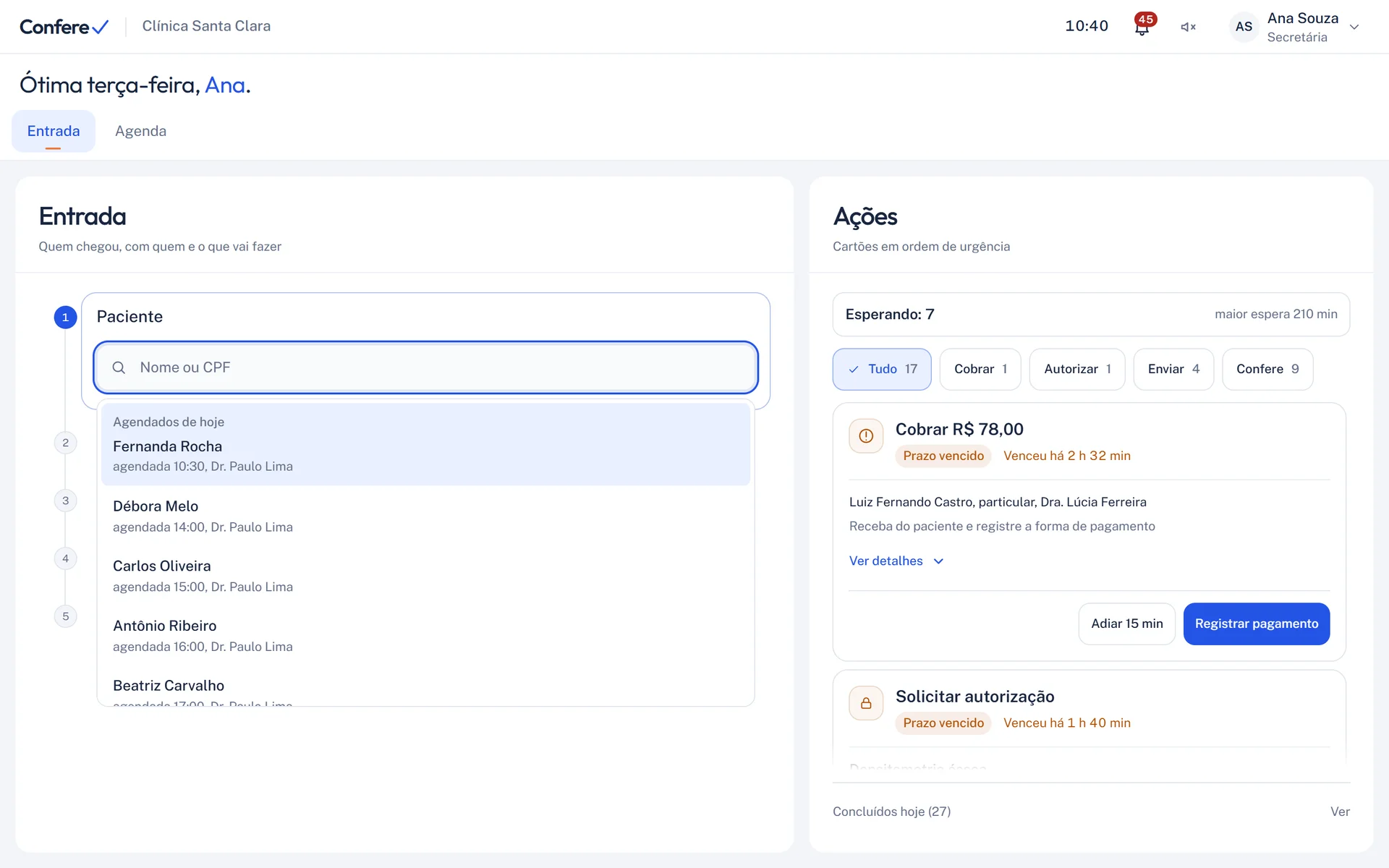Select patient Débora Melo
The width and height of the screenshot is (1389, 868).
pos(426,516)
